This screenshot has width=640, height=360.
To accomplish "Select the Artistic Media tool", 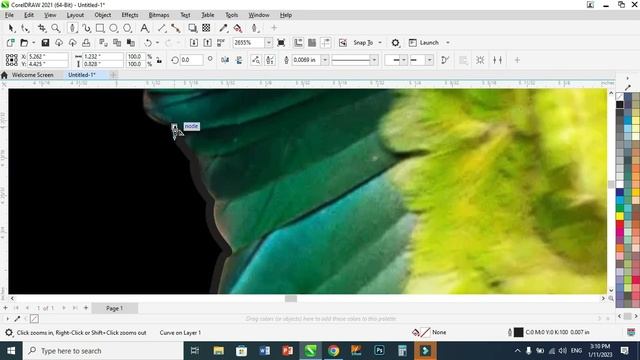I will point(87,28).
